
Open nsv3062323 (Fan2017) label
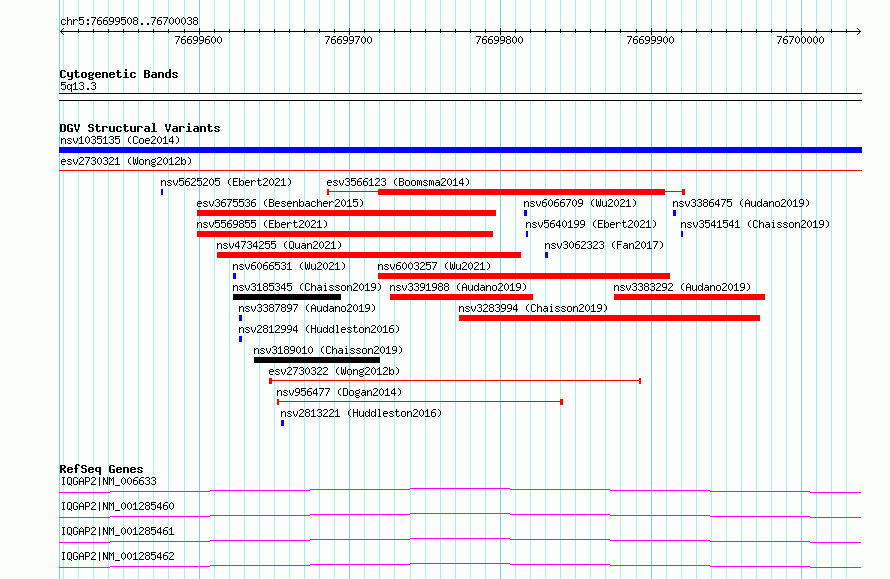point(604,245)
